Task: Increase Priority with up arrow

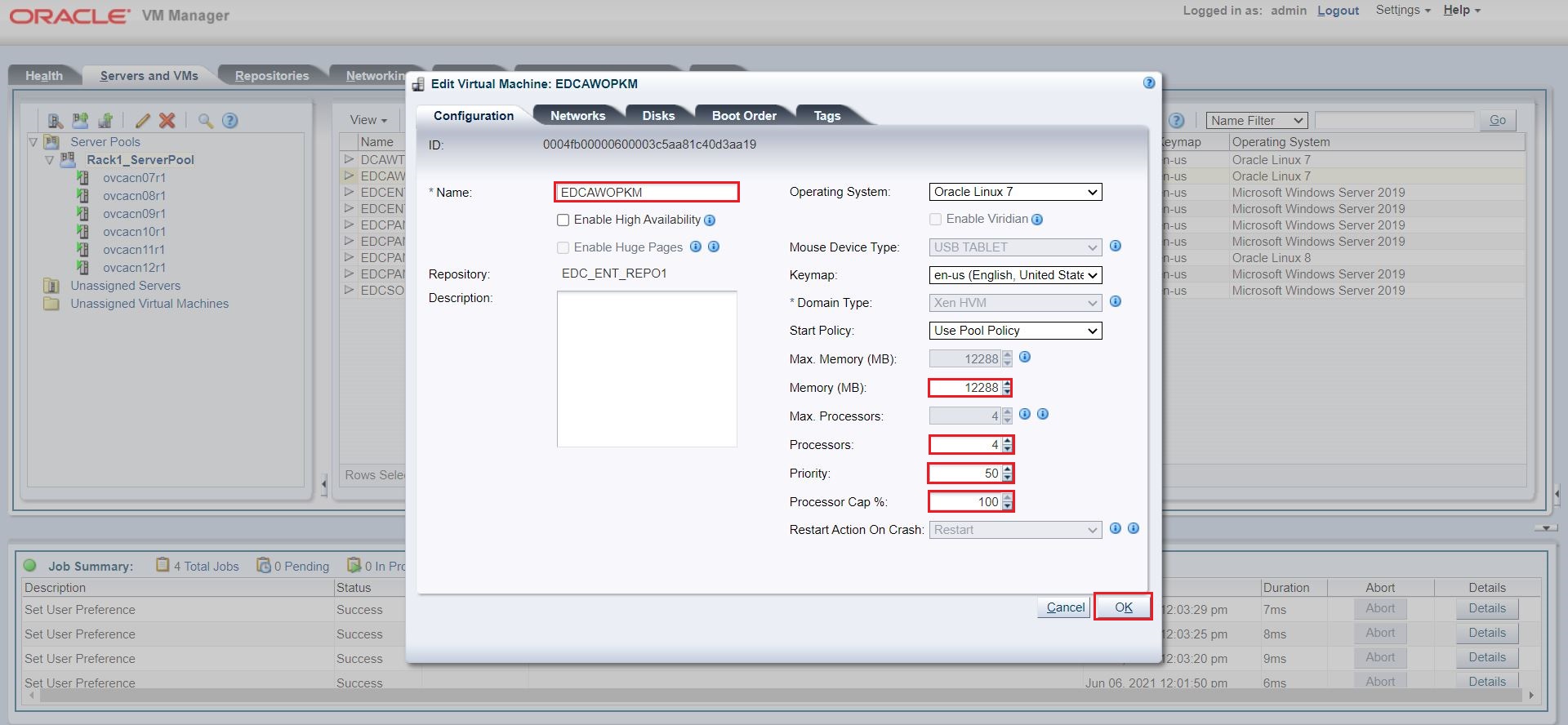Action: coord(1007,469)
